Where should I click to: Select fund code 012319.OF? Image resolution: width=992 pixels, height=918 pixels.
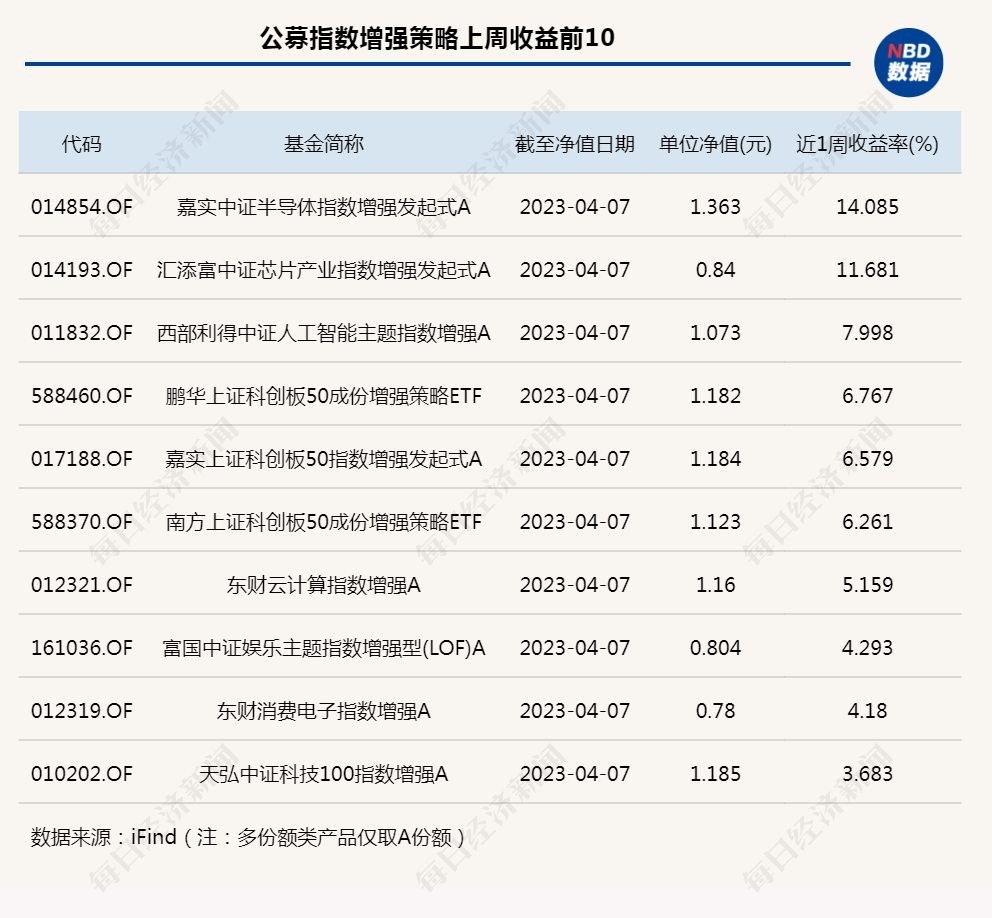[x=82, y=711]
